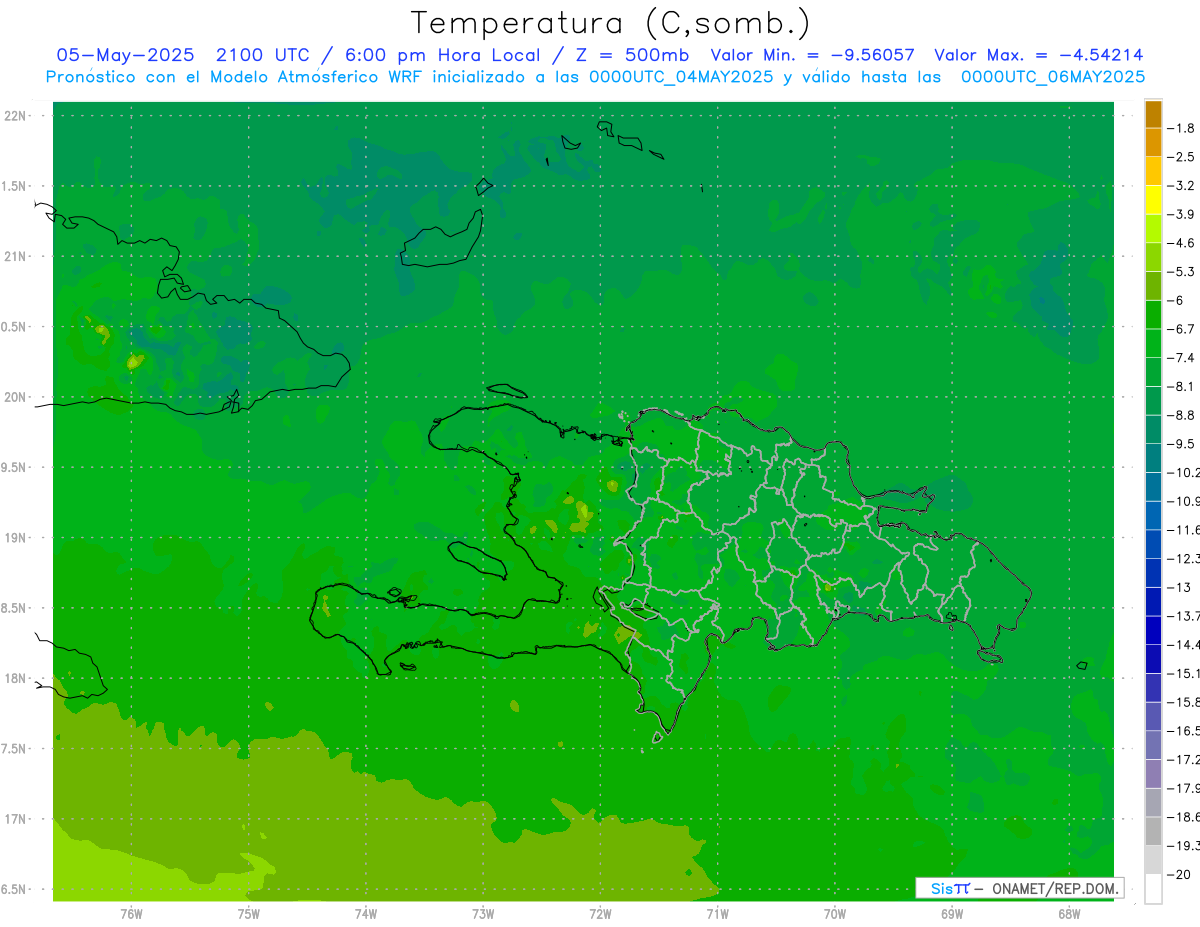1200x927 pixels.
Task: Click the '-4.6' legend value
Action: point(1182,243)
